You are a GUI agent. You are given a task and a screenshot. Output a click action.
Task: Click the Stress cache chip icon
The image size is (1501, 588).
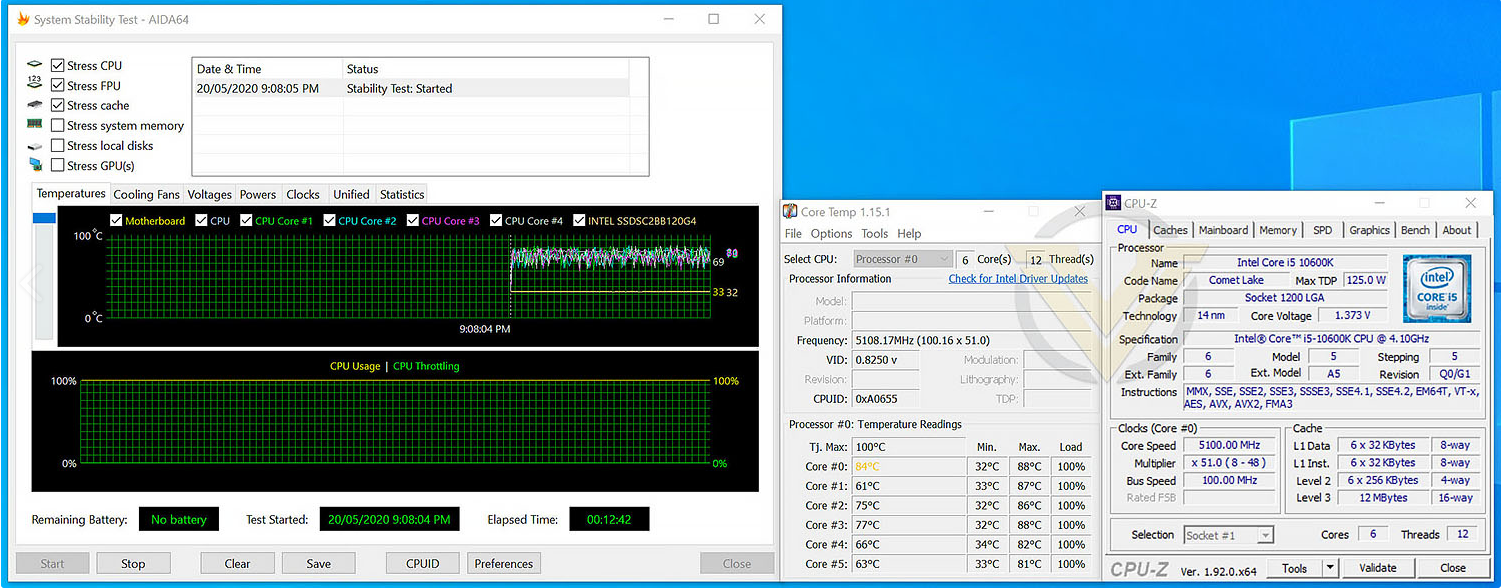point(35,105)
